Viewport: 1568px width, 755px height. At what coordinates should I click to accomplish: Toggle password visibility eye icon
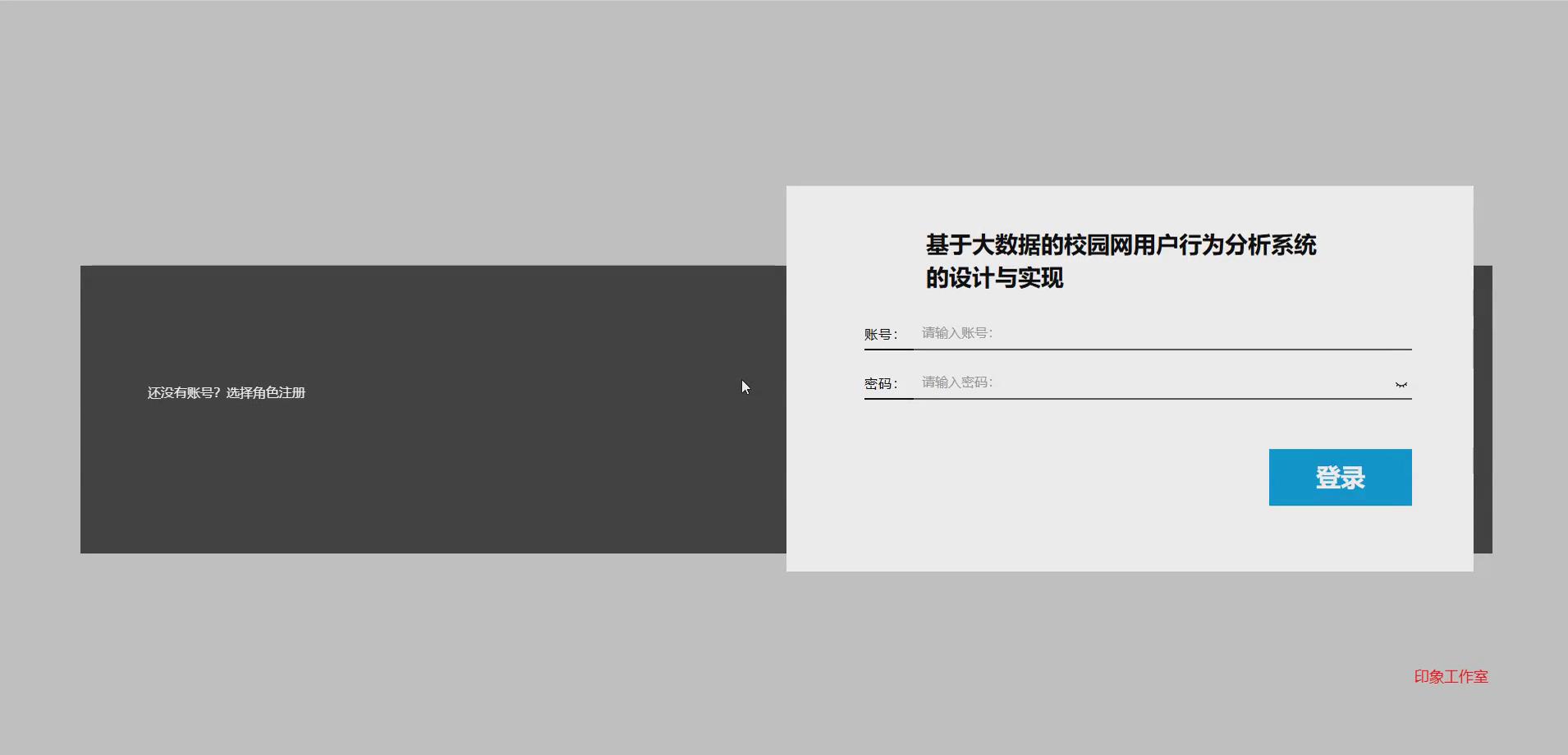point(1401,384)
